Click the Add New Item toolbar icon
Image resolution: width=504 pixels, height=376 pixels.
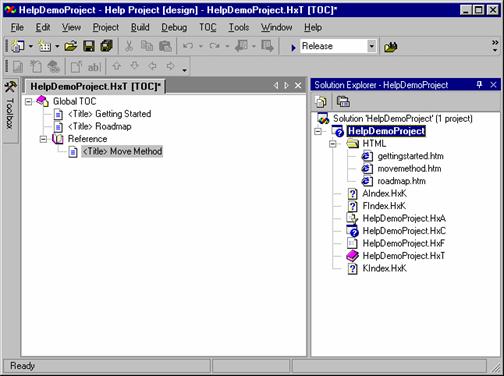coord(44,46)
